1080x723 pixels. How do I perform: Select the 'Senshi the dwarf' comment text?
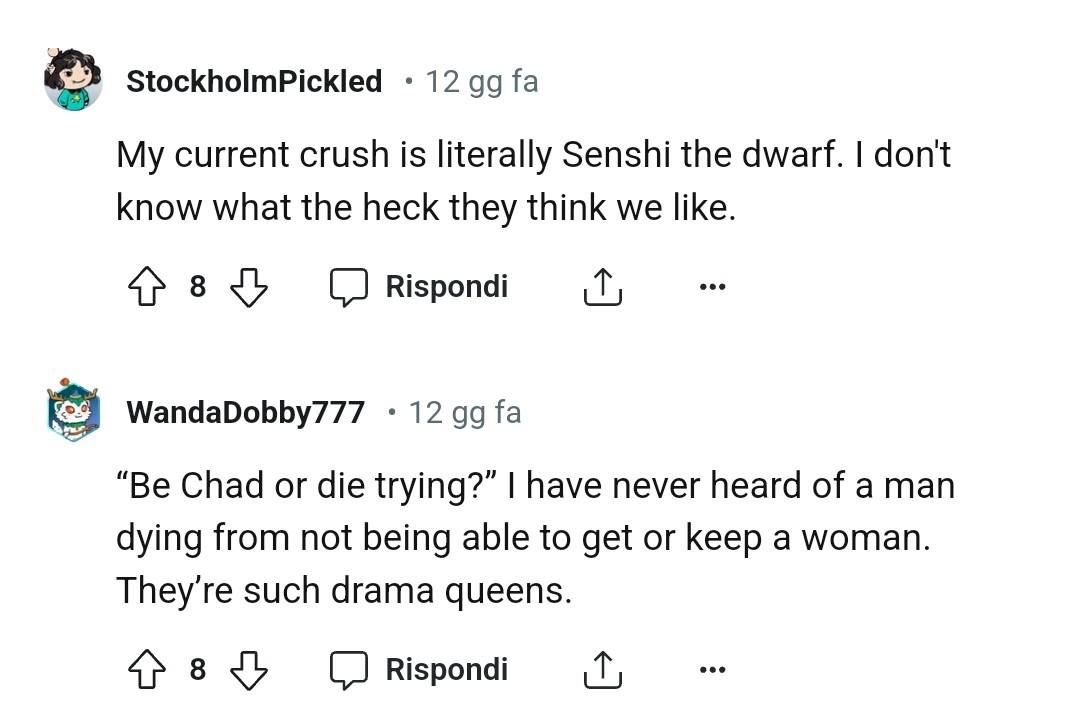[533, 181]
